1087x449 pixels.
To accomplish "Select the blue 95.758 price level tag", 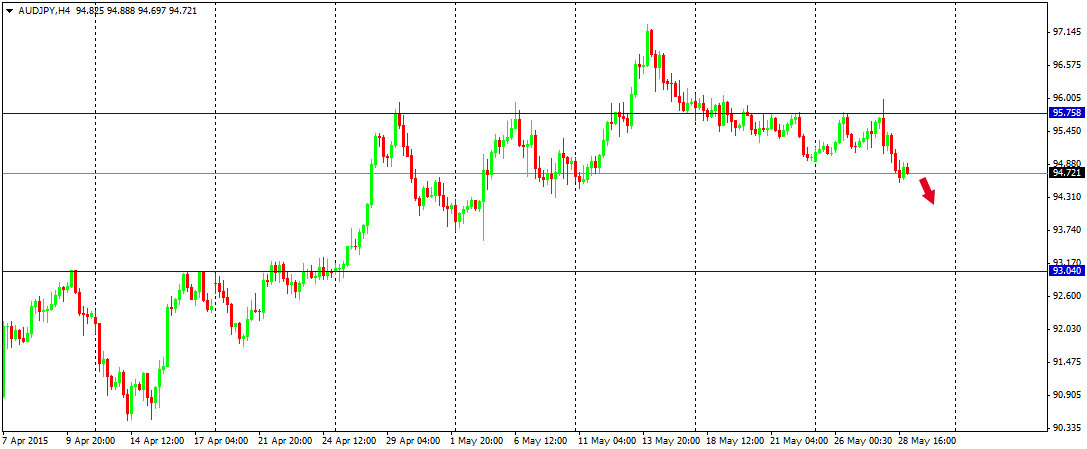I will coord(1067,113).
